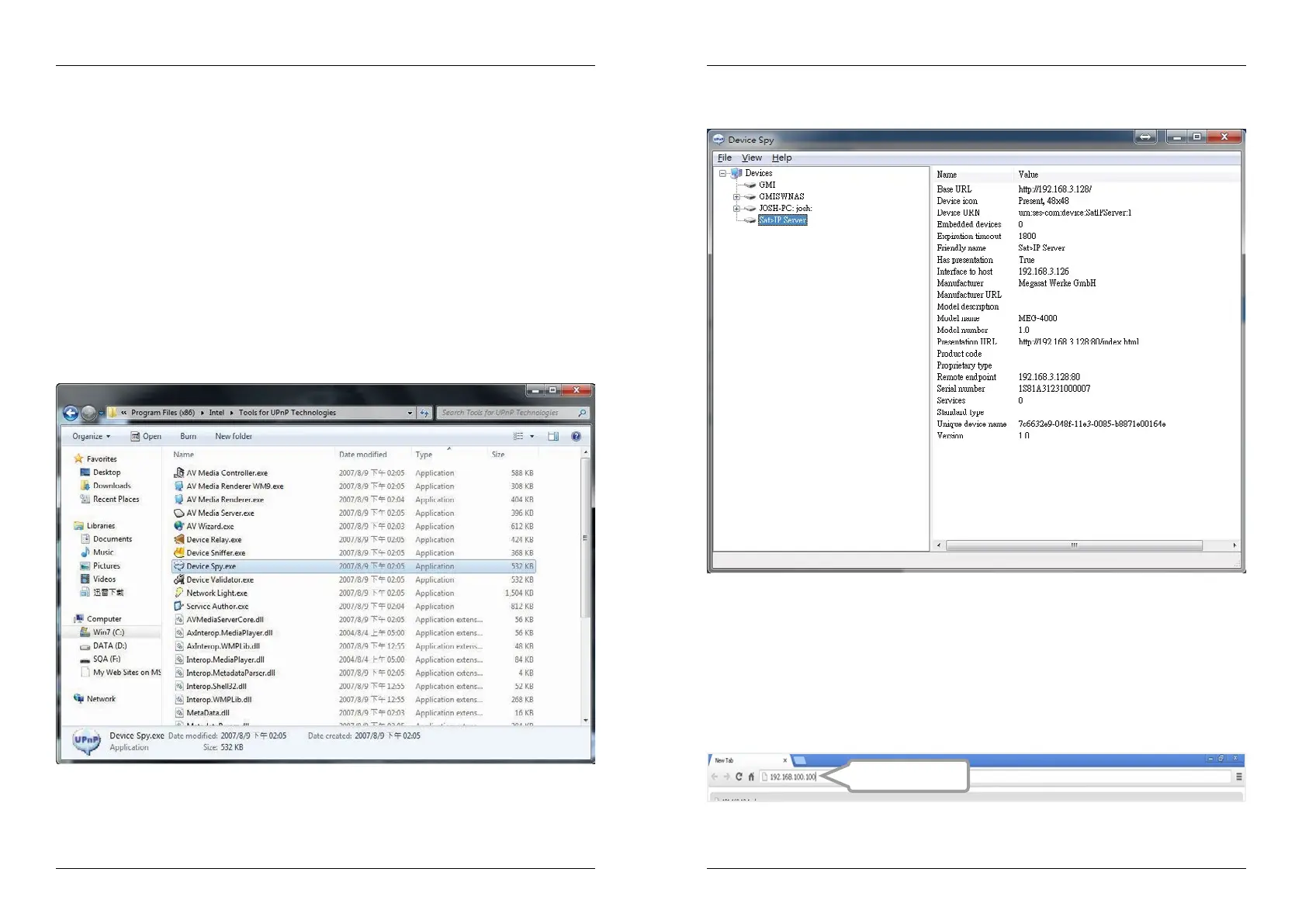Open the address bar path history dropdown
The width and height of the screenshot is (1302, 924).
(410, 414)
